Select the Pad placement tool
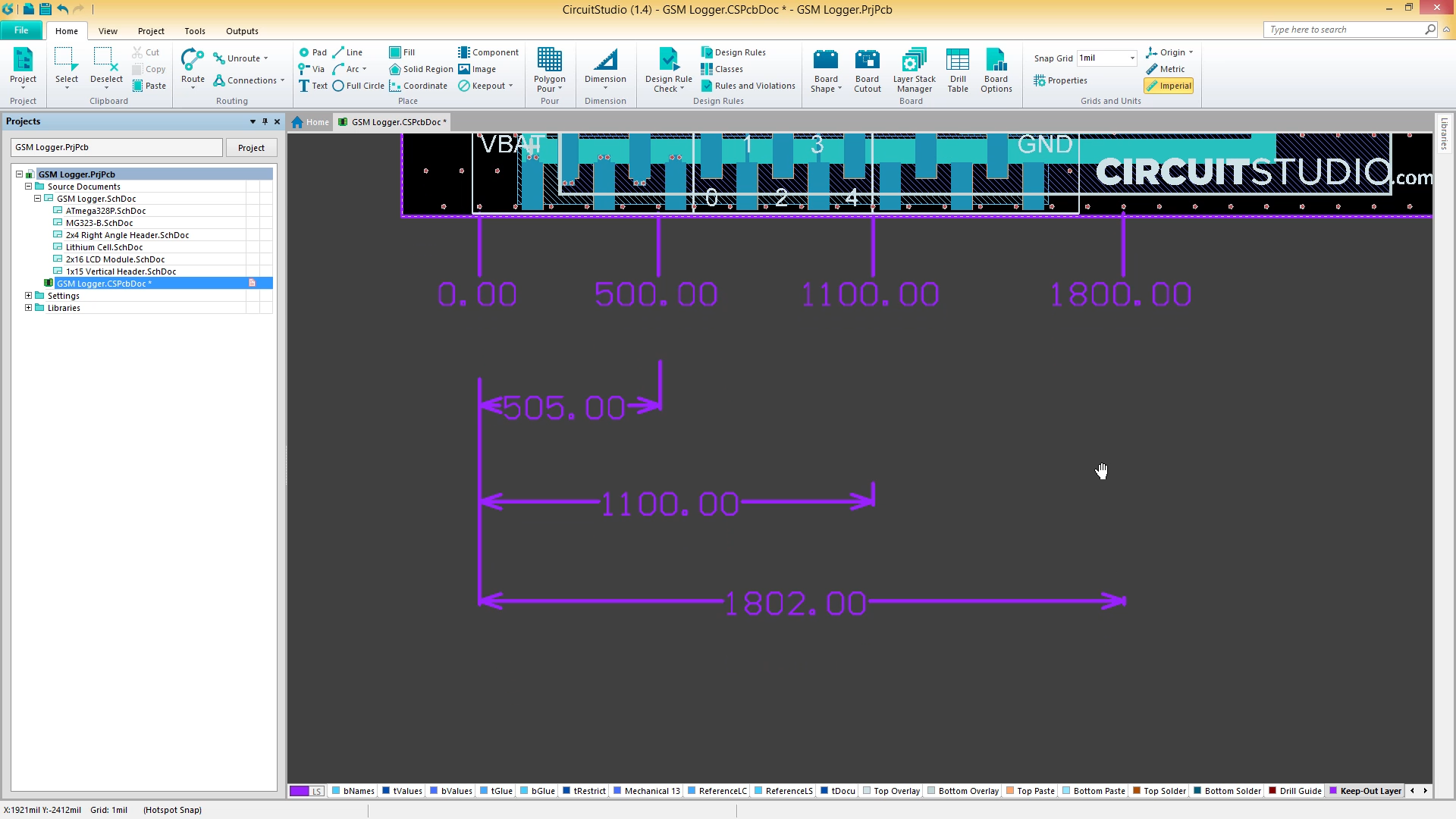This screenshot has height=819, width=1456. coord(312,52)
